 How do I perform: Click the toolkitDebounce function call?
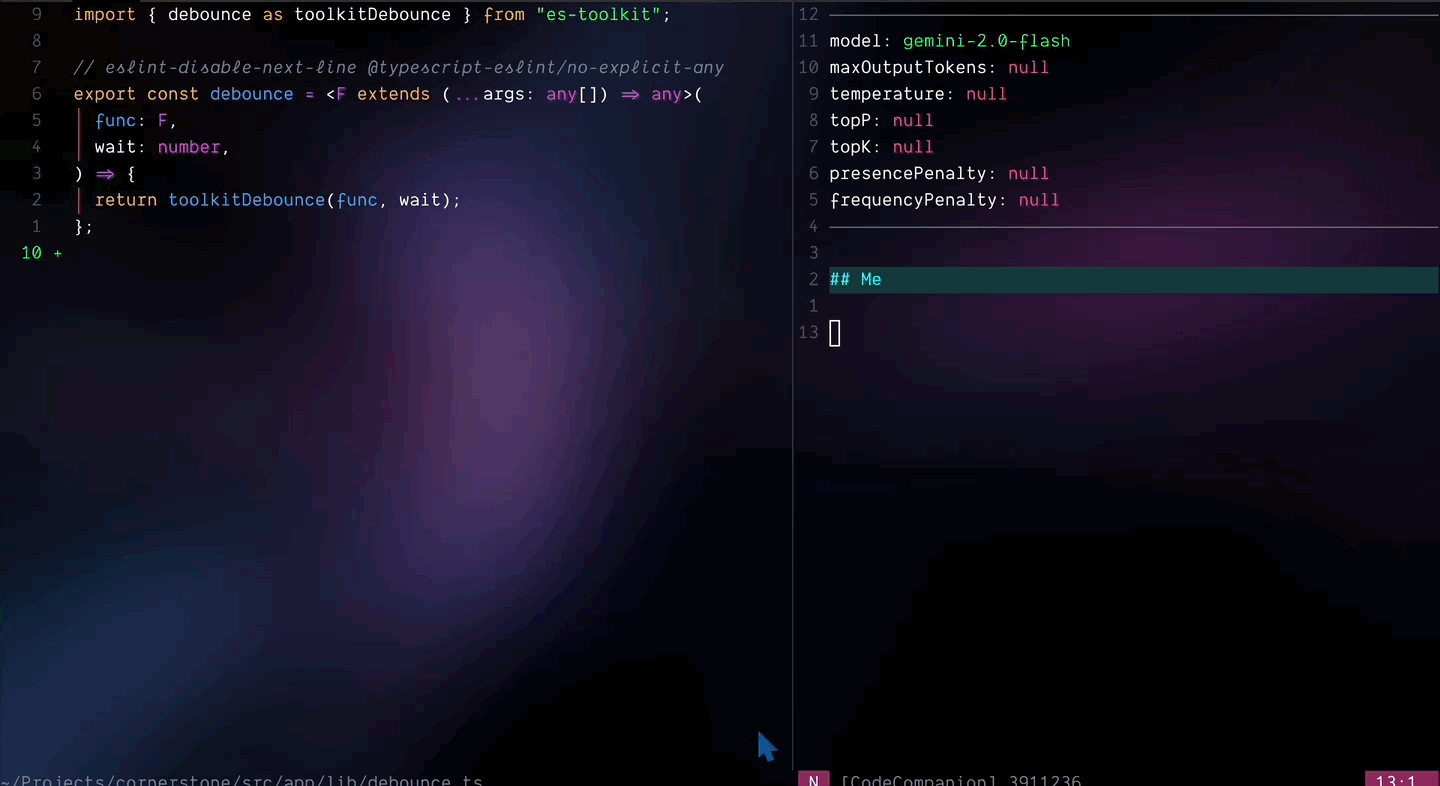click(x=246, y=200)
